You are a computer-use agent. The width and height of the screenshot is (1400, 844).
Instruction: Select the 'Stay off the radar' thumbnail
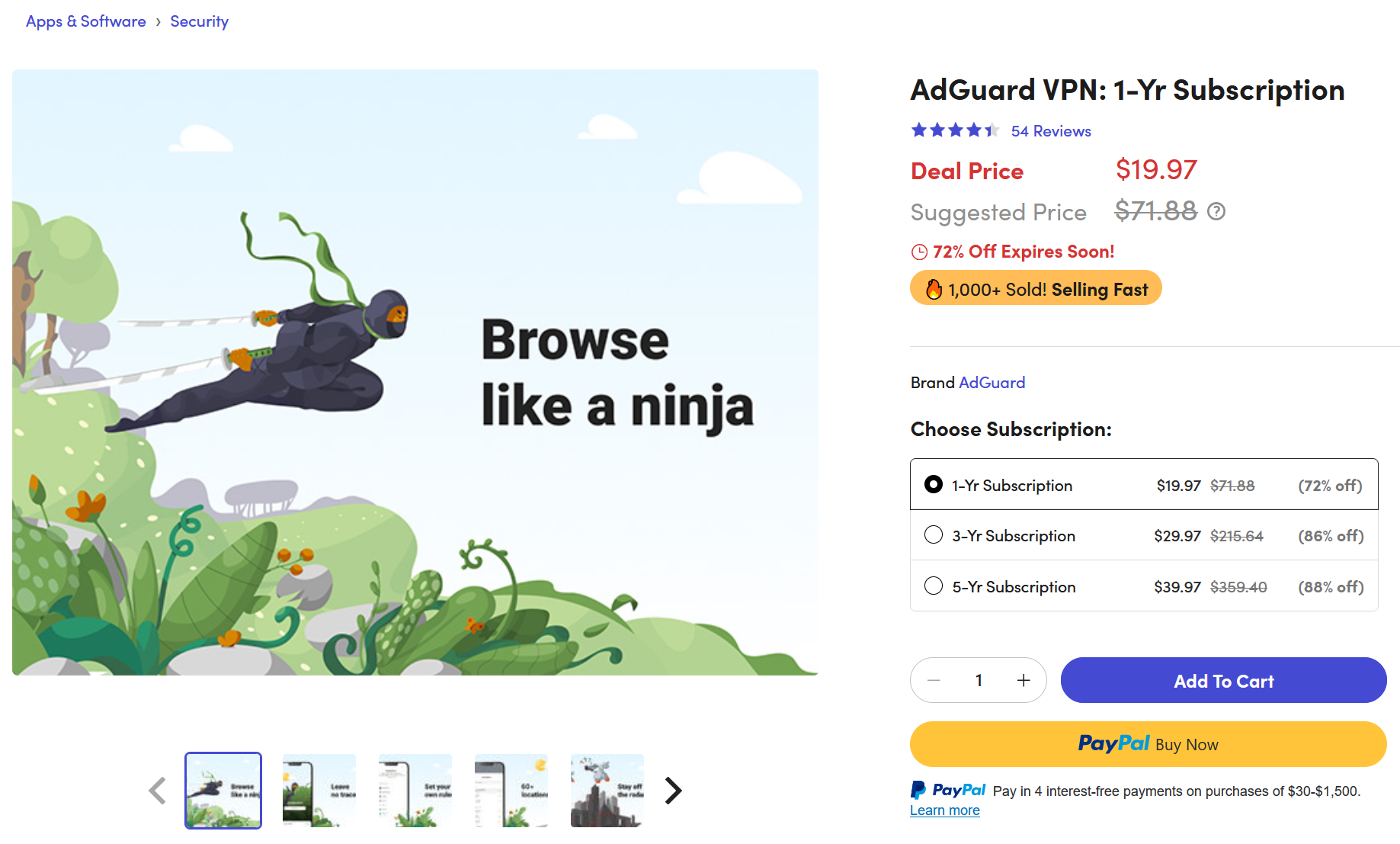[x=607, y=791]
